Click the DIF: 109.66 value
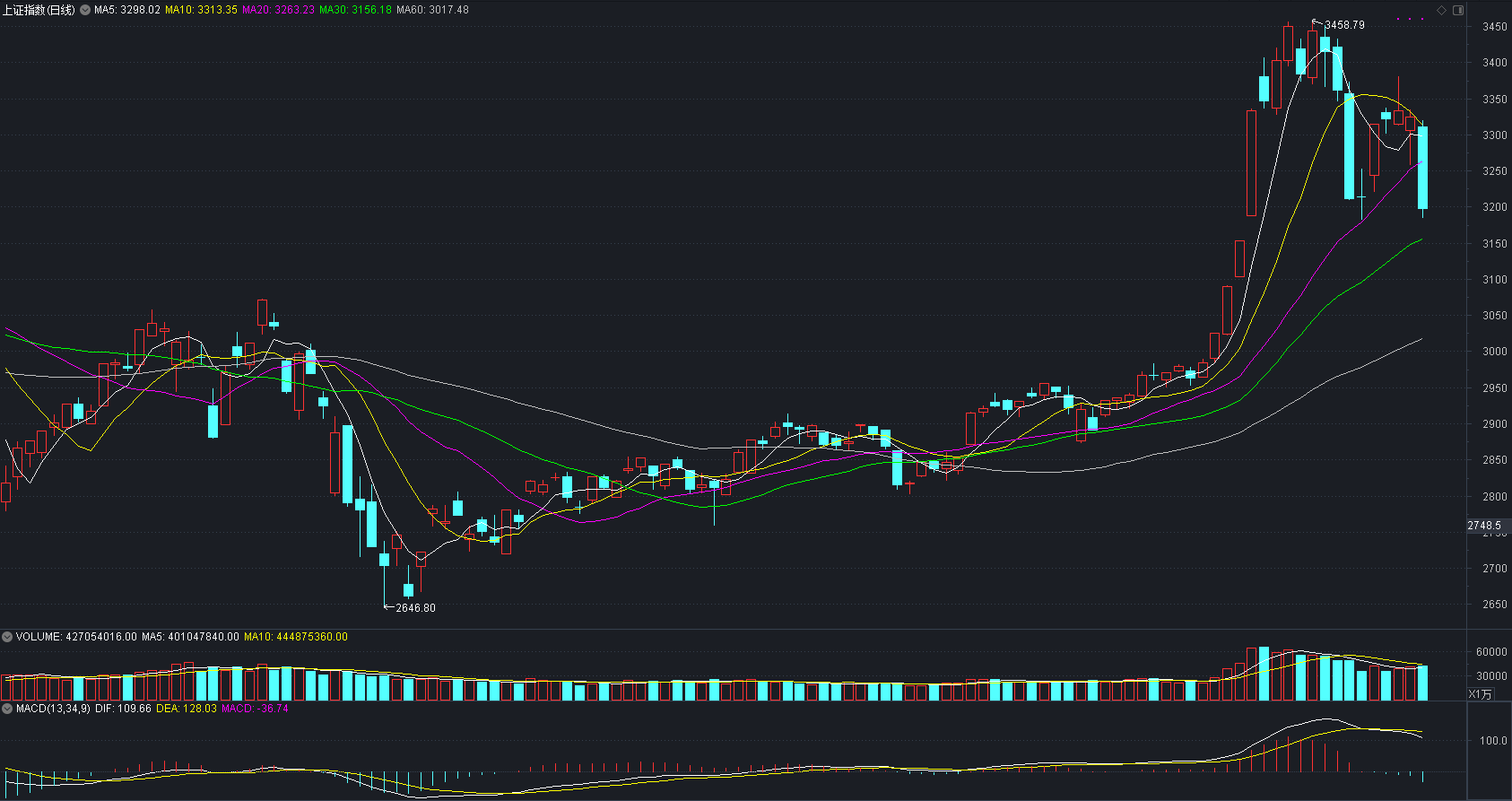1512x801 pixels. [123, 709]
